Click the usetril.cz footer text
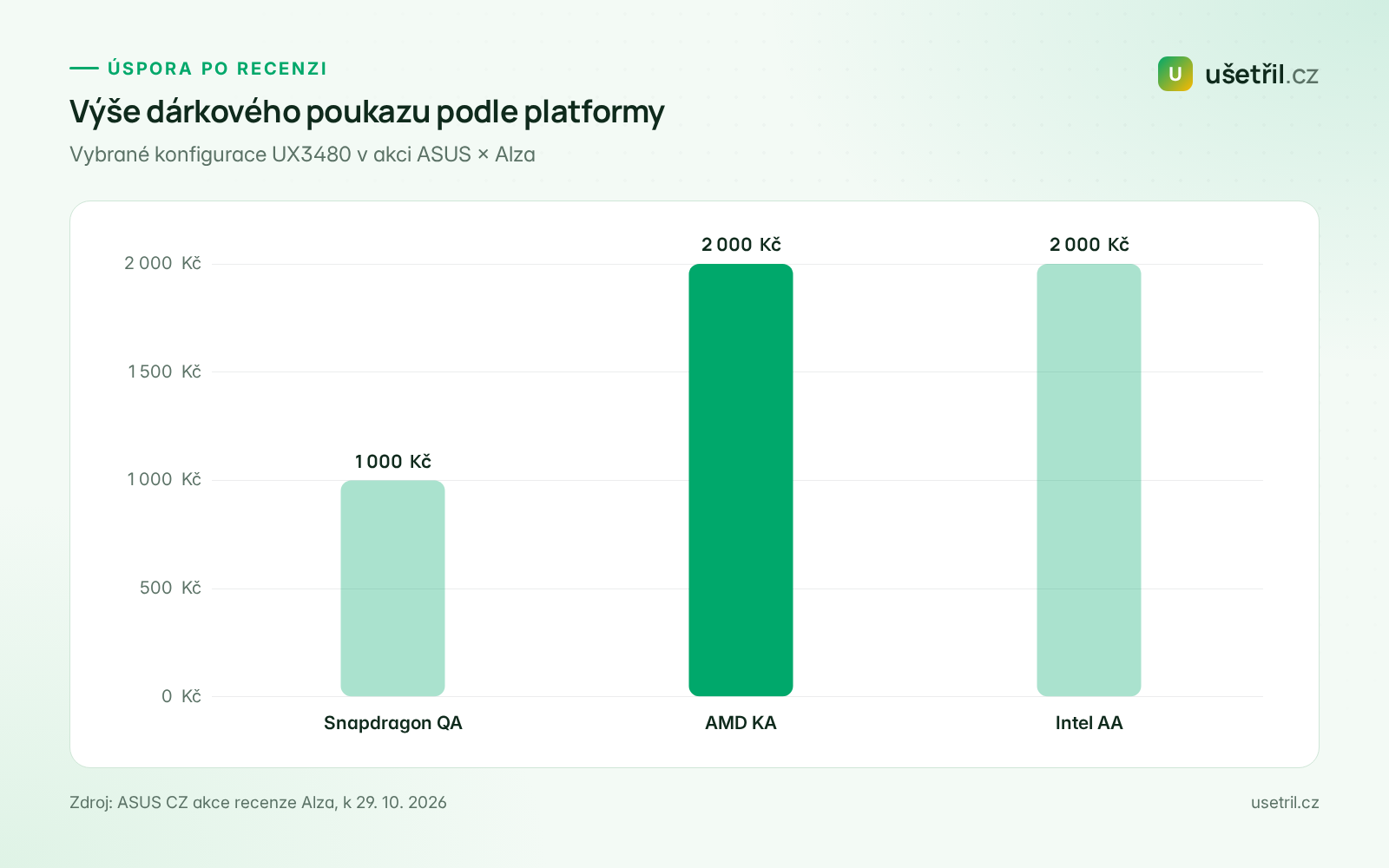Image resolution: width=1389 pixels, height=868 pixels. [1285, 803]
